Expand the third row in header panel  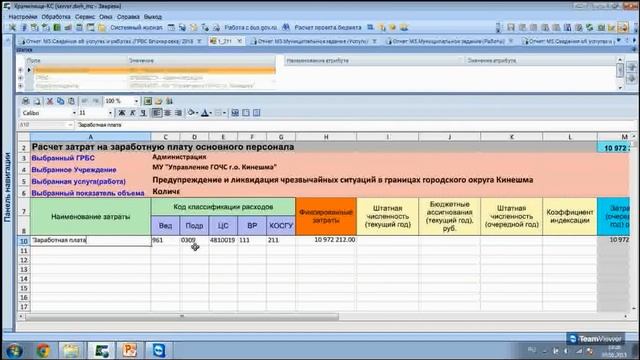click(20, 86)
